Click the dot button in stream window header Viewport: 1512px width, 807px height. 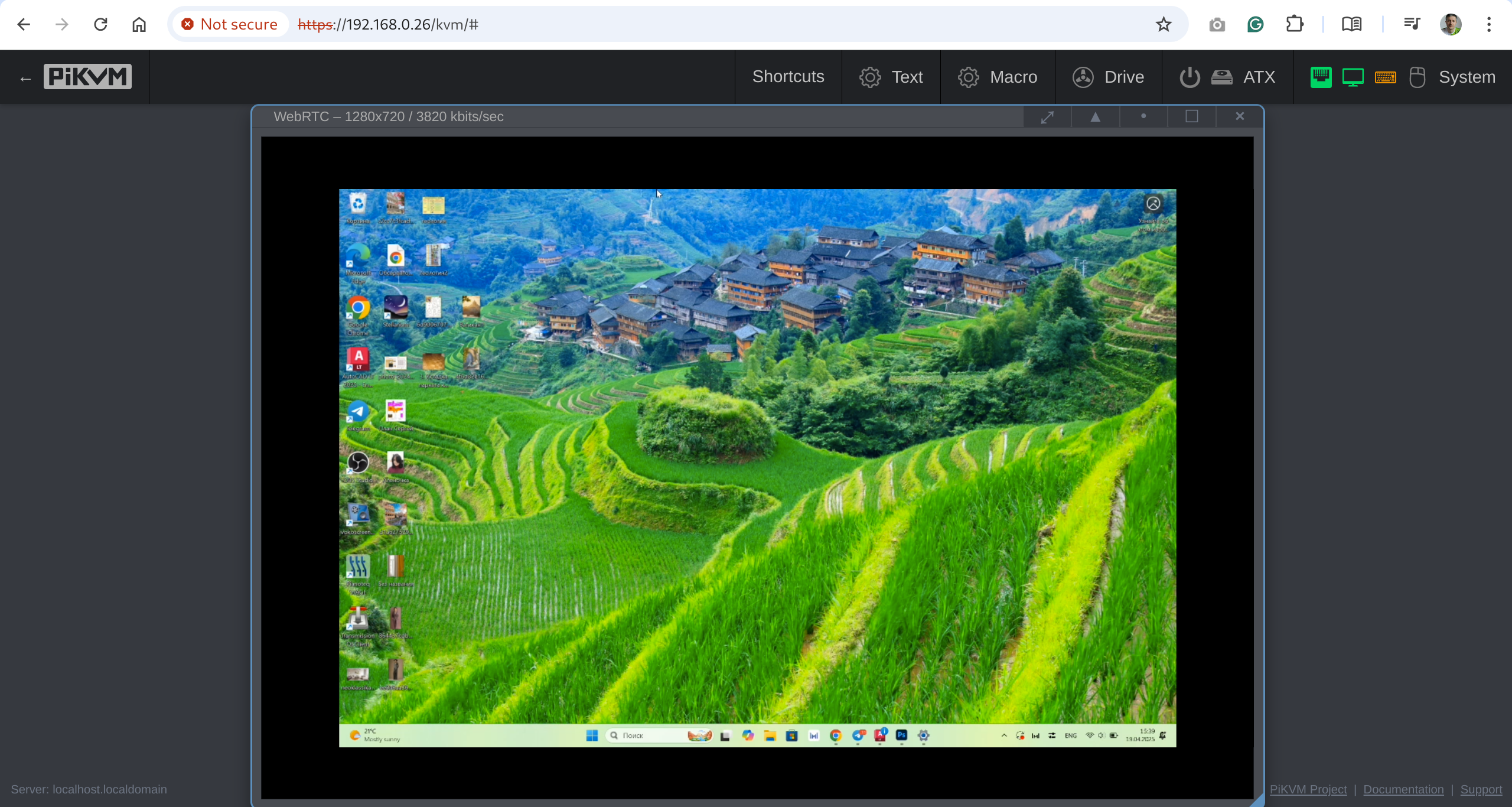coord(1143,116)
